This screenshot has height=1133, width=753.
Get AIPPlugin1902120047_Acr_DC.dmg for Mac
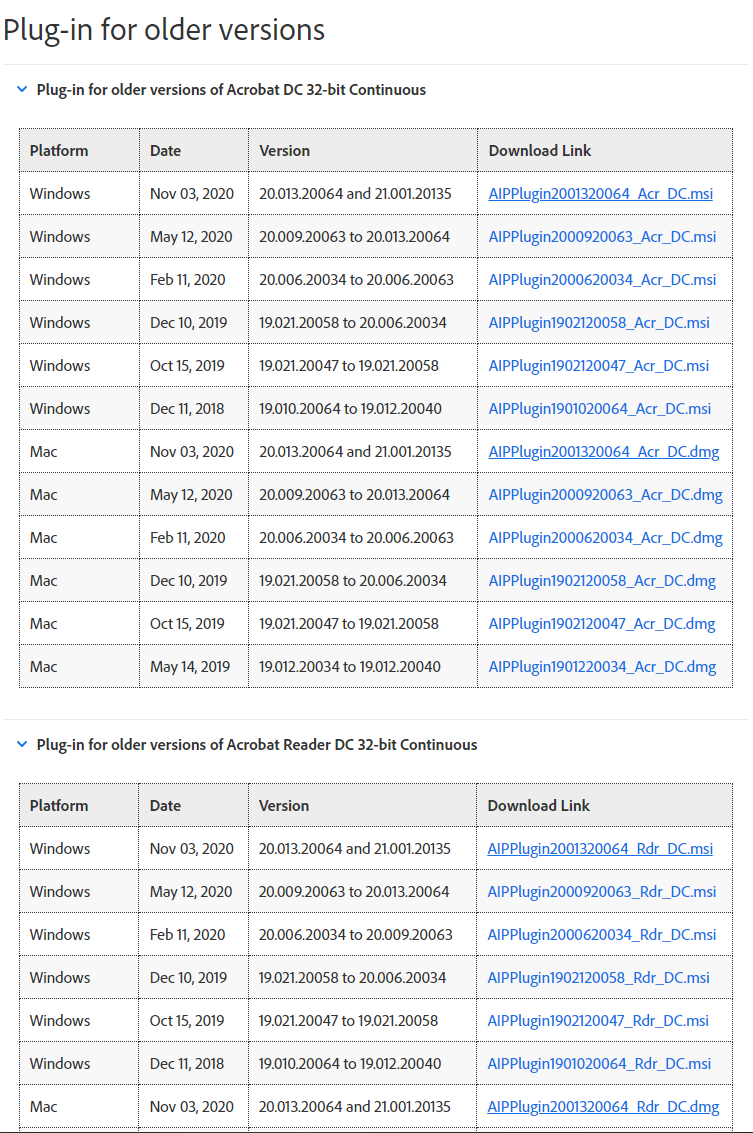click(602, 624)
